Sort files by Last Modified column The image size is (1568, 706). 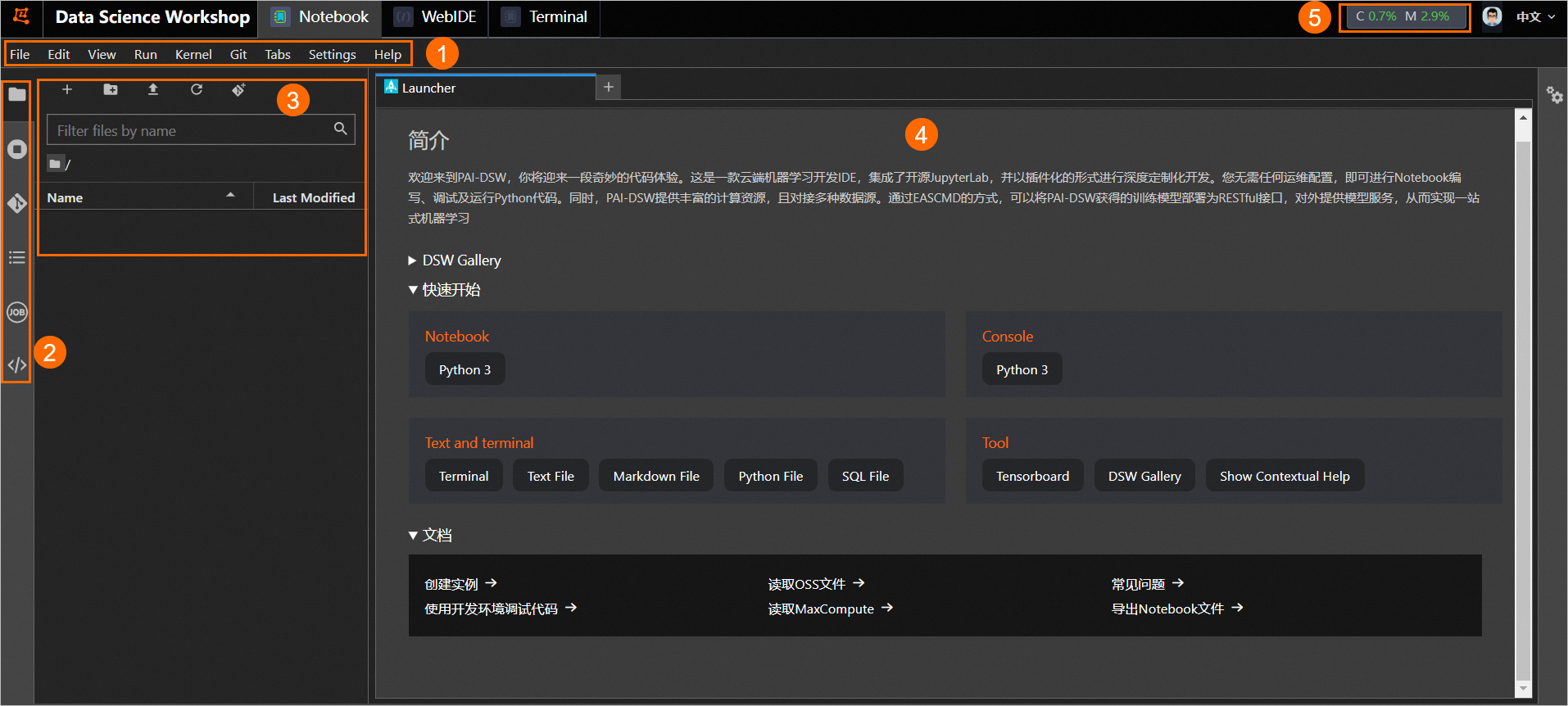[310, 197]
